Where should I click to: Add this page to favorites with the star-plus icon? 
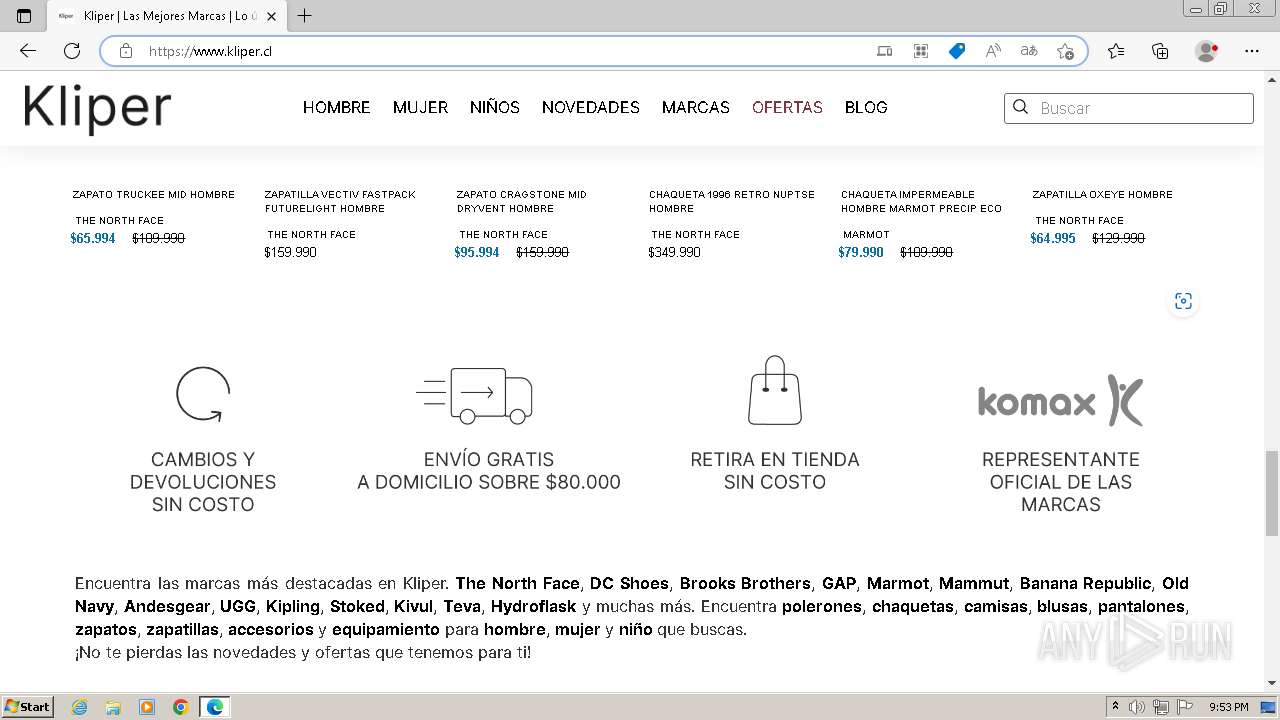(1065, 51)
